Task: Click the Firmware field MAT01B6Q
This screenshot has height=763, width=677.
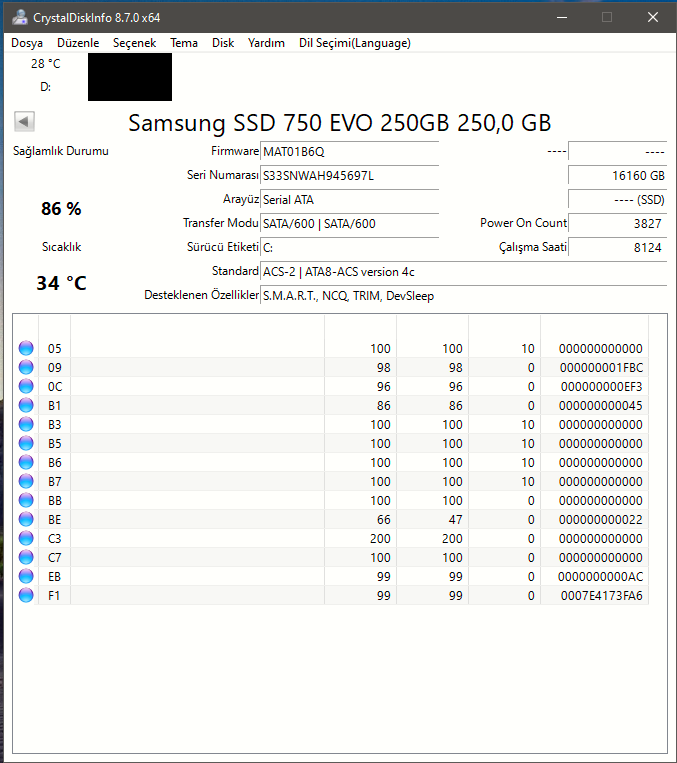Action: coord(349,152)
